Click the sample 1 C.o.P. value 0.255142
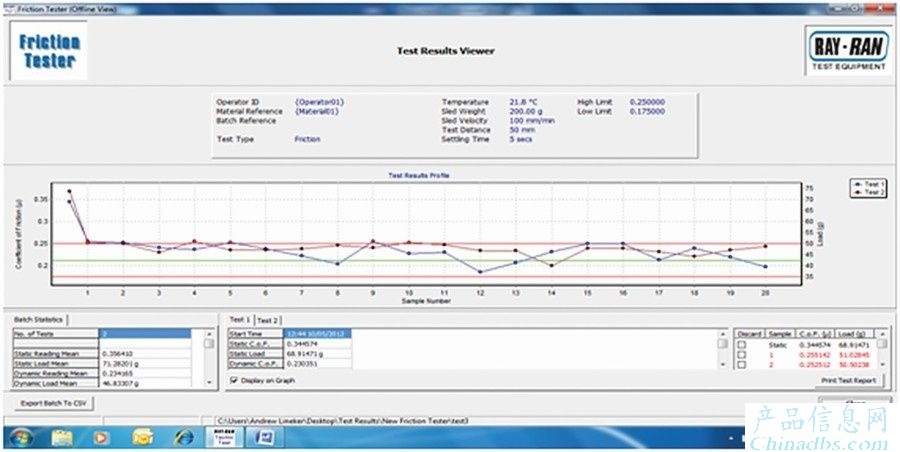900x452 pixels. pos(813,355)
